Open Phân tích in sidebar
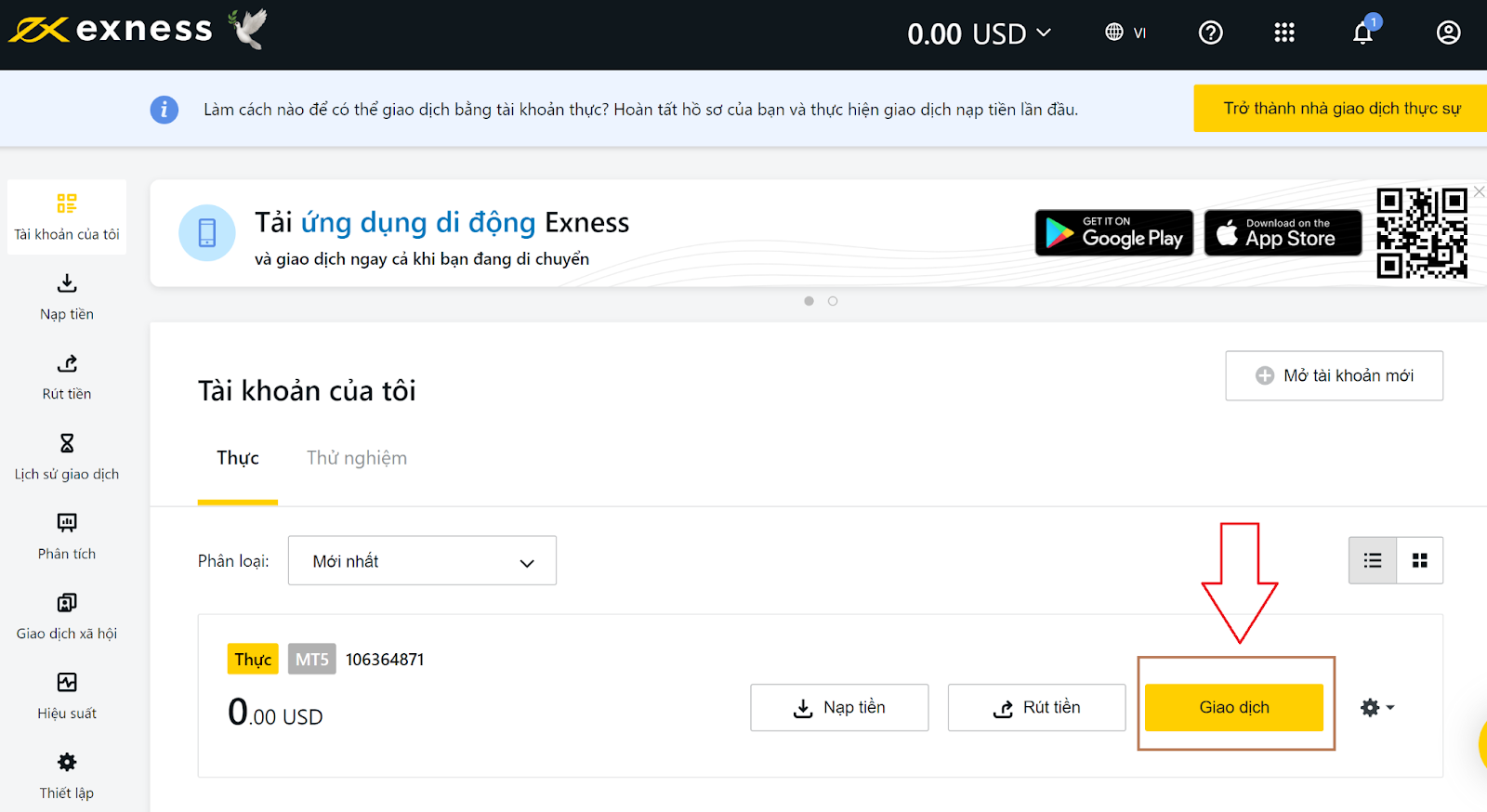Image resolution: width=1487 pixels, height=812 pixels. [x=67, y=537]
